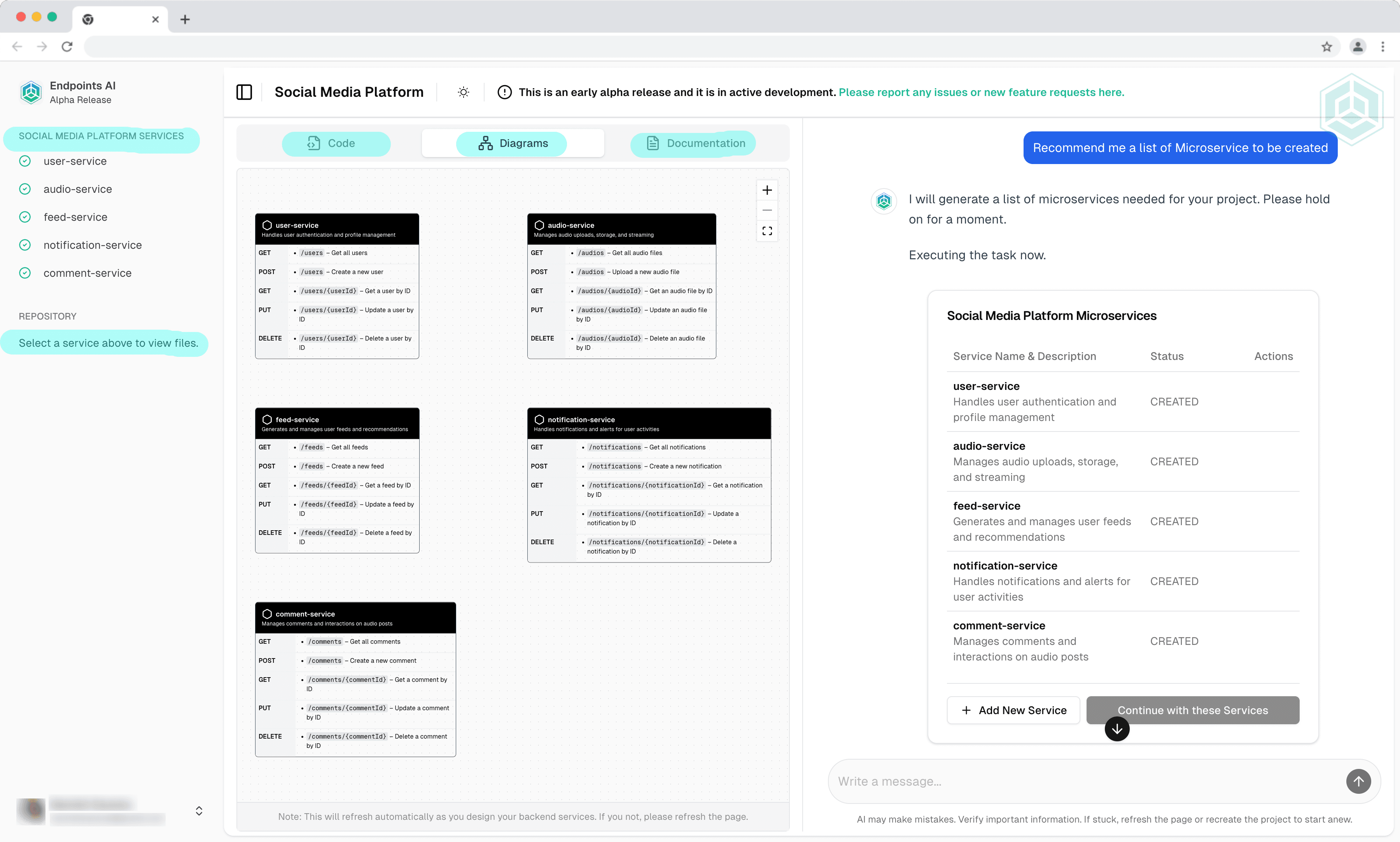Zoom out of the services diagram
Image resolution: width=1400 pixels, height=842 pixels.
click(766, 210)
